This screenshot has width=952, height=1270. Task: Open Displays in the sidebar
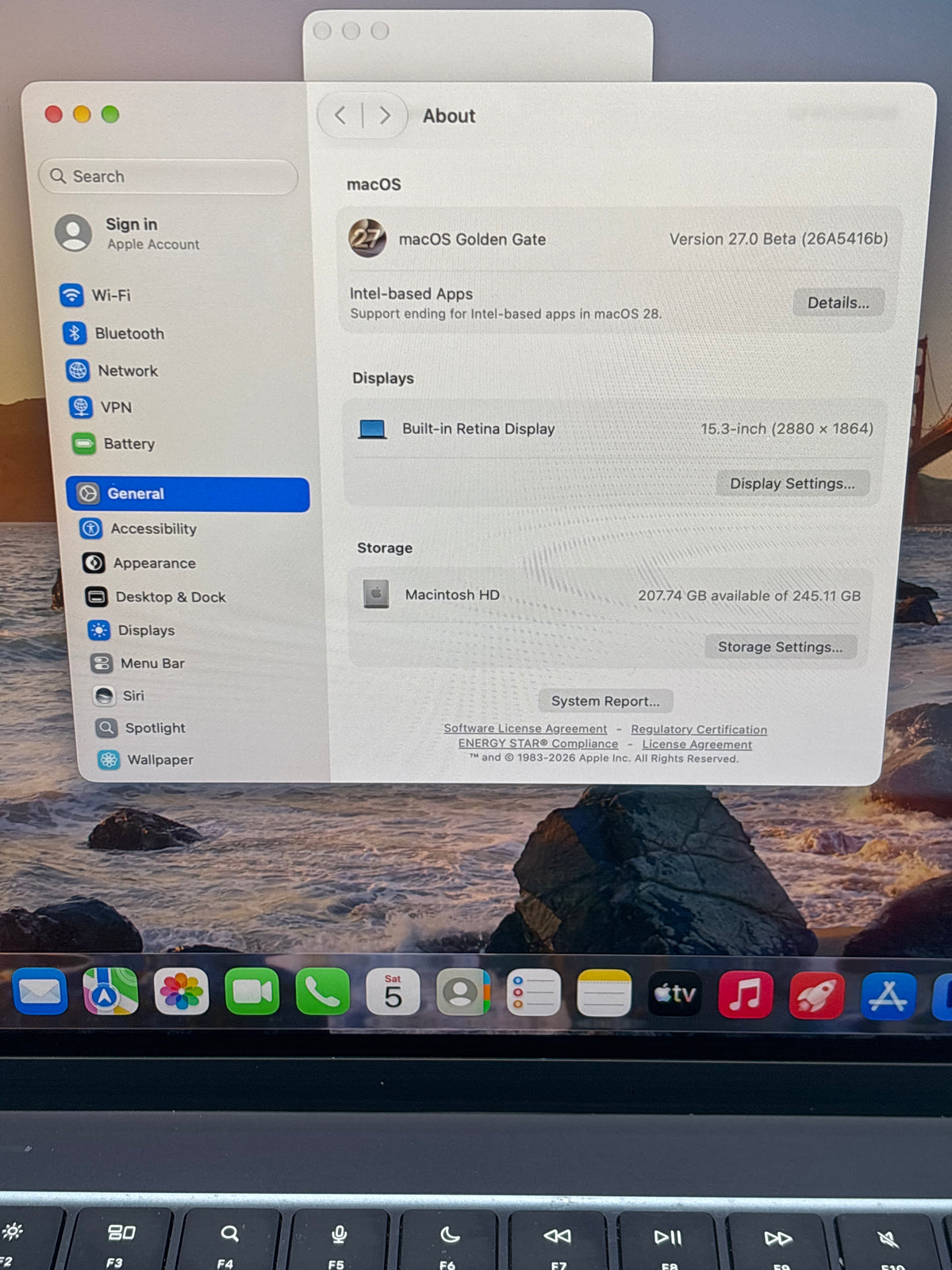(132, 630)
